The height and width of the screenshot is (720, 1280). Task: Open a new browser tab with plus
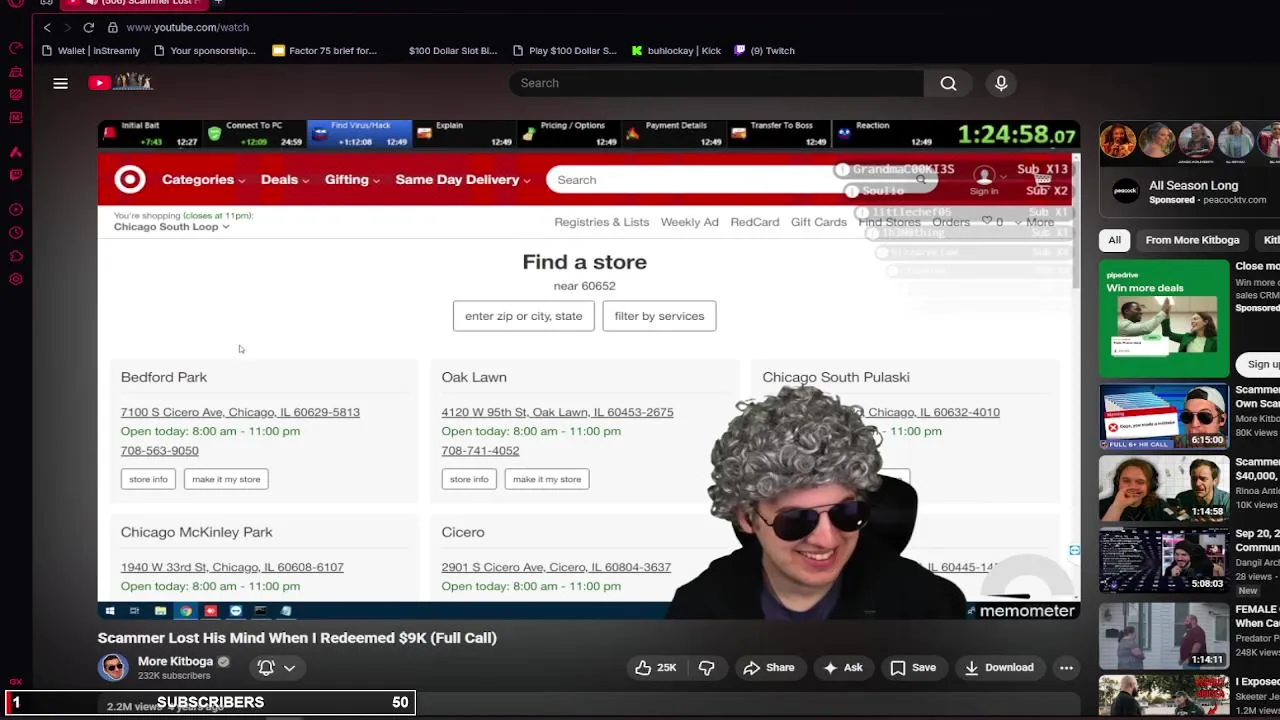[218, 3]
